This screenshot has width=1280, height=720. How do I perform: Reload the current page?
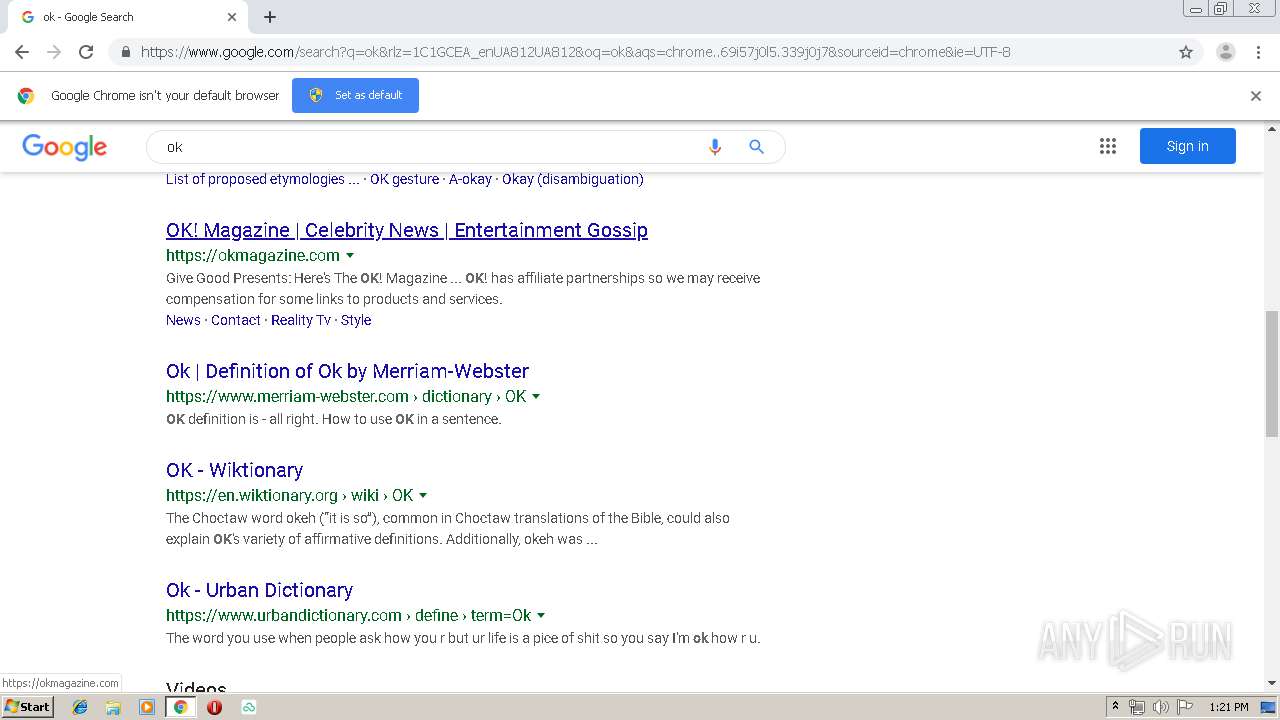tap(86, 52)
